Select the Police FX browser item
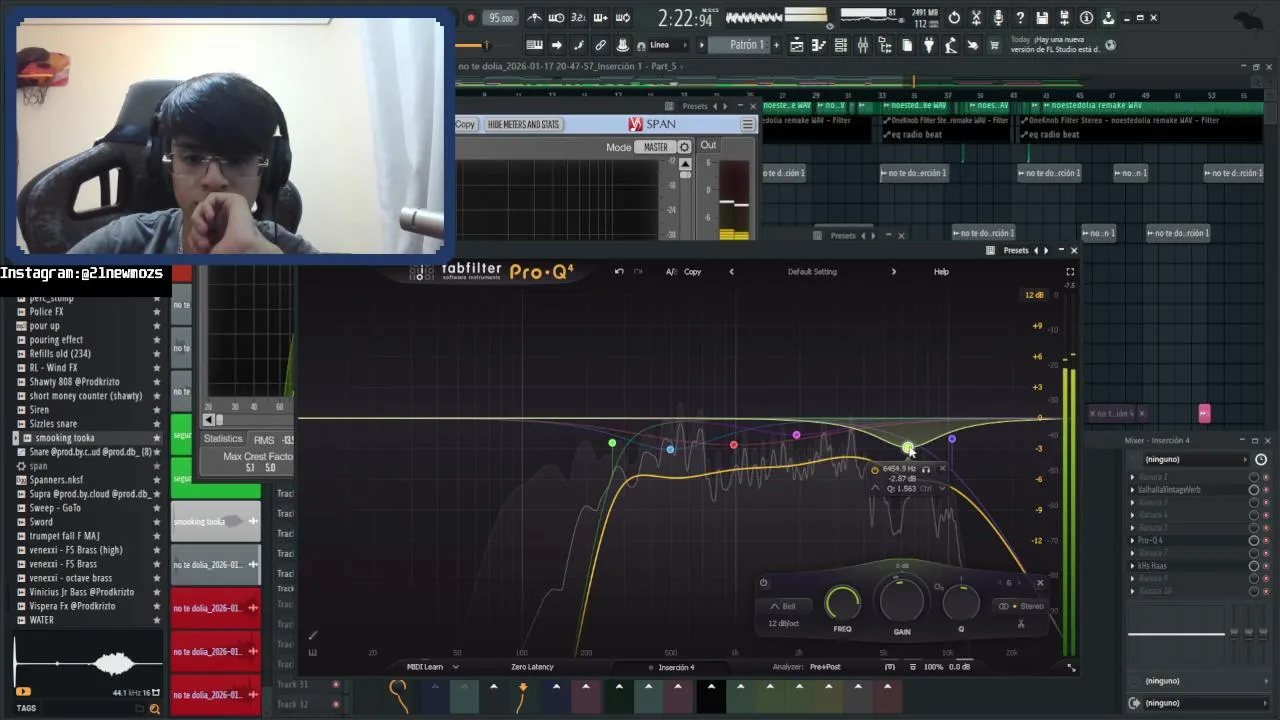This screenshot has height=720, width=1280. (x=46, y=312)
